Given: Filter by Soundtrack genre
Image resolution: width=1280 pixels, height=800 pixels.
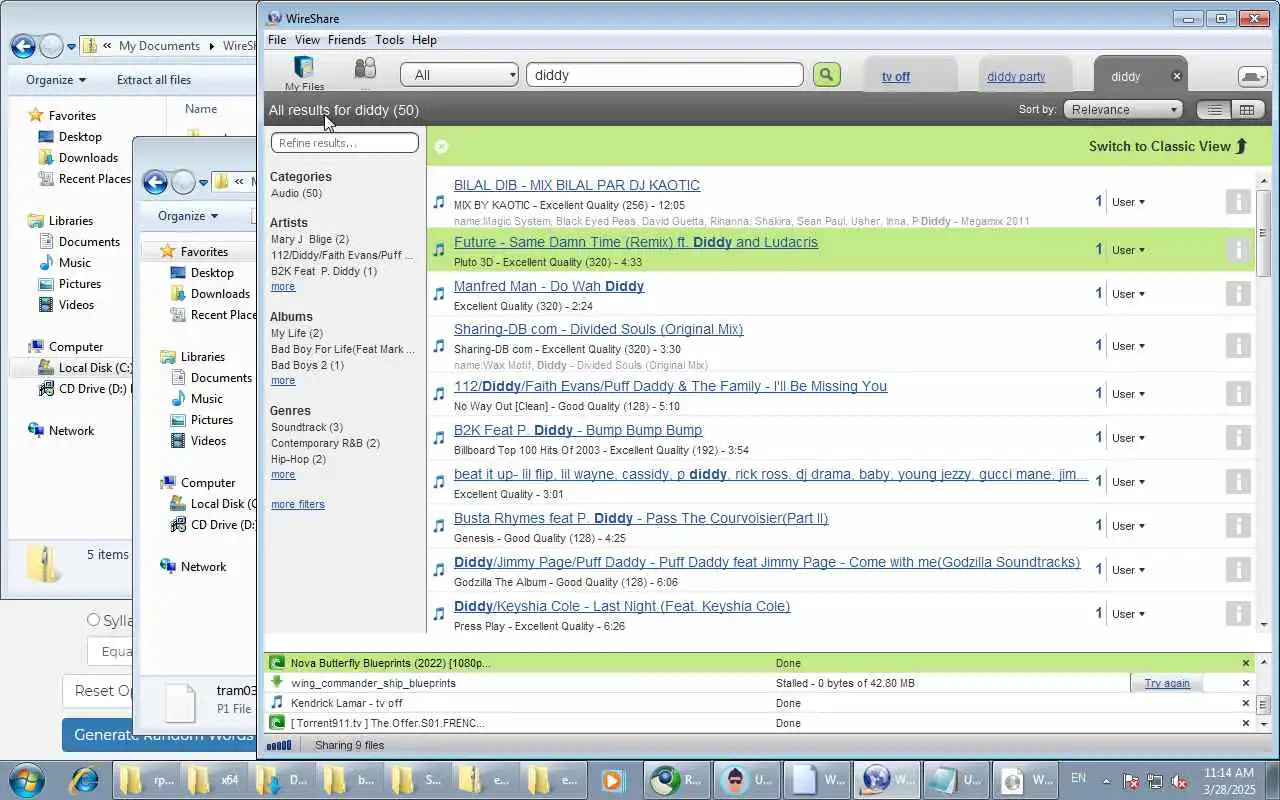Looking at the screenshot, I should pyautogui.click(x=307, y=427).
